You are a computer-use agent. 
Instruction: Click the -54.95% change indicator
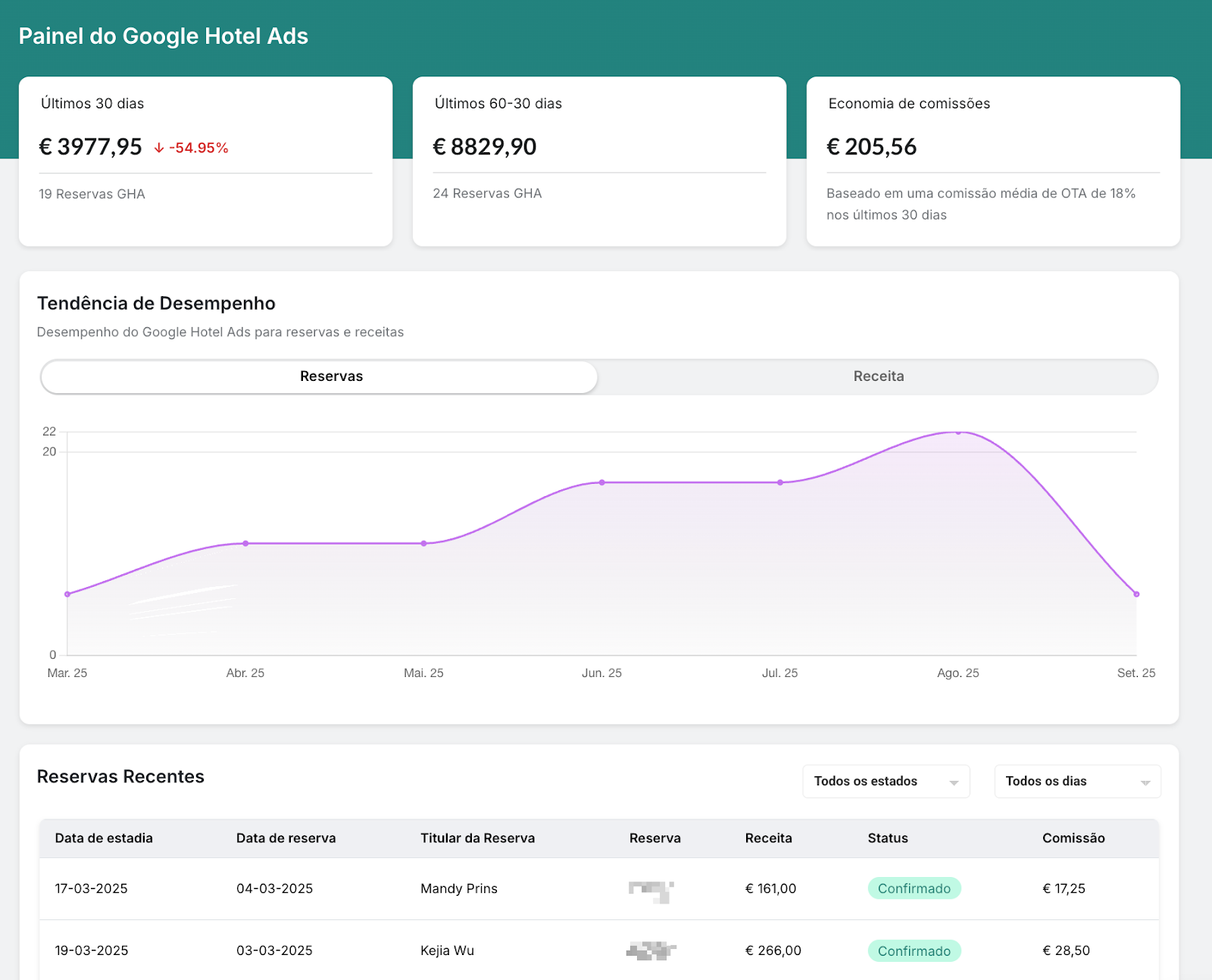pos(198,148)
